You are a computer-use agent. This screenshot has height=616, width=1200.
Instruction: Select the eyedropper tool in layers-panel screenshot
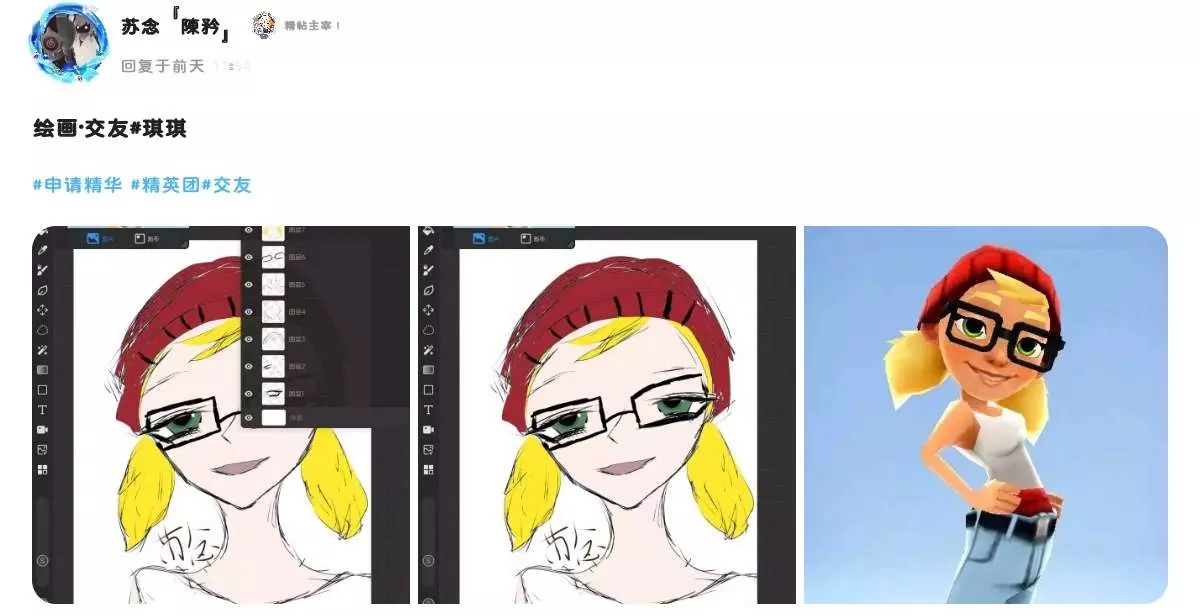pos(43,250)
